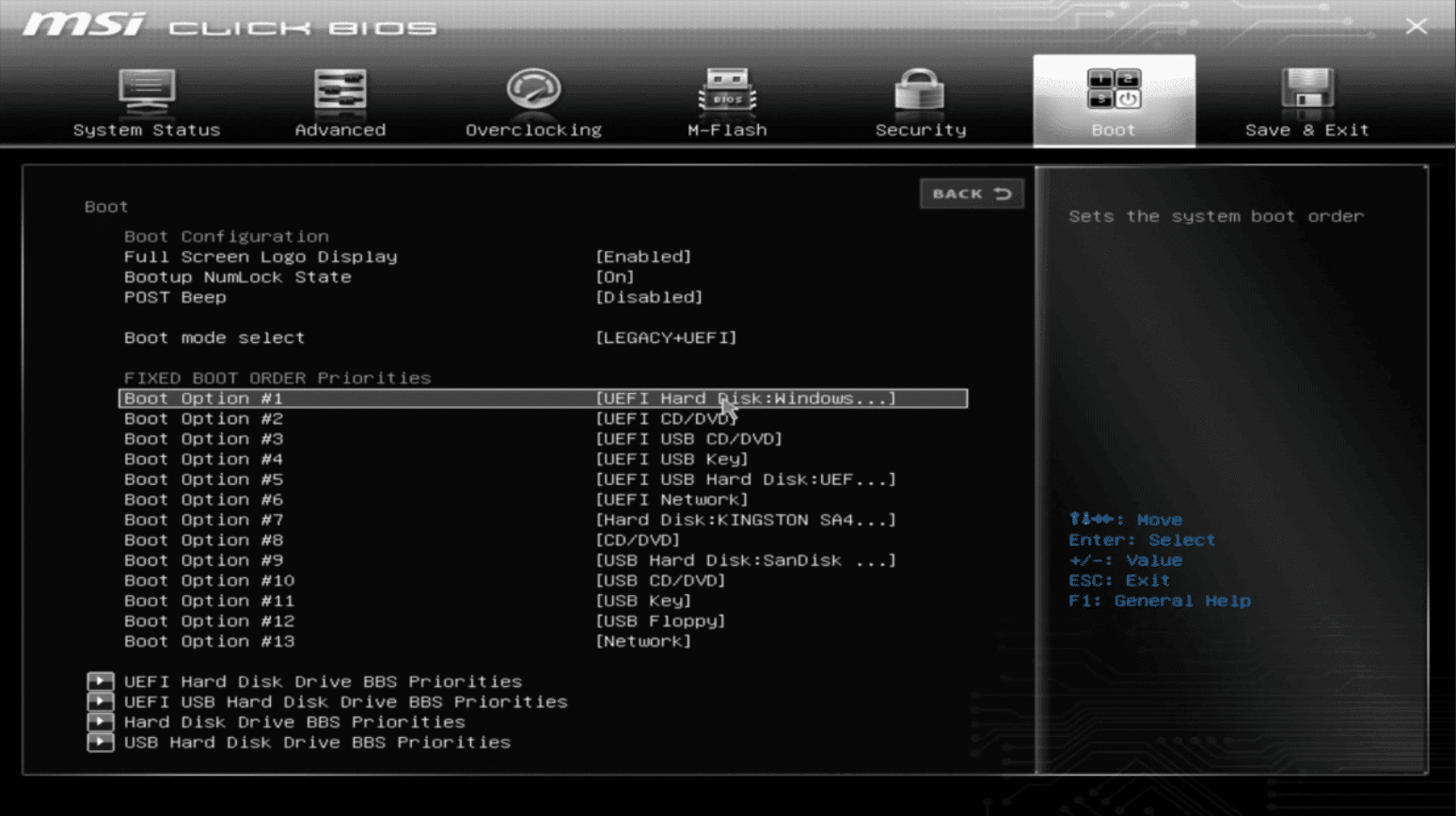Open Boot Option #2 [UEFI CD/DVD] value
This screenshot has height=816, width=1456.
666,418
